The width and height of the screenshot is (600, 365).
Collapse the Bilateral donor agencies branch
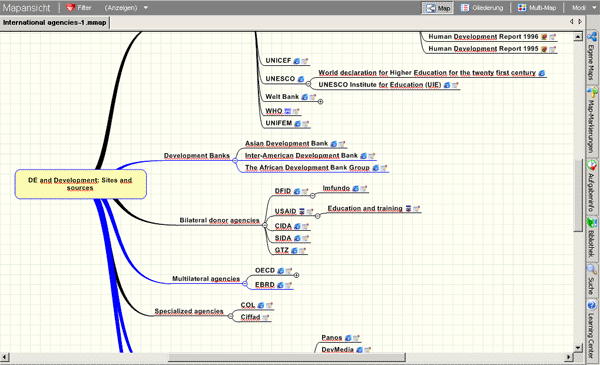click(x=265, y=225)
